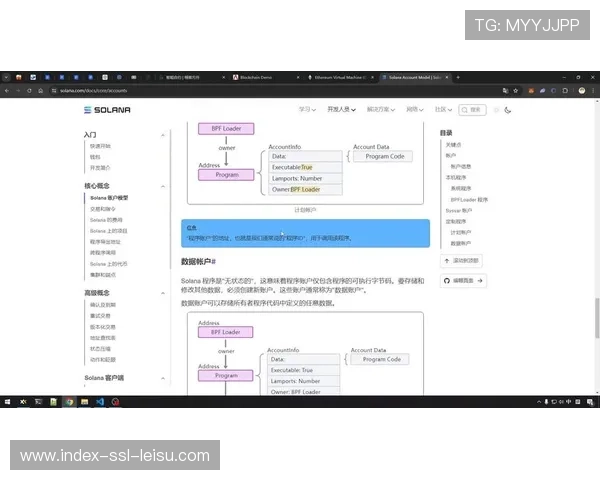Open the Chrome profile avatar
Screen dimensions: 600x480
(x=582, y=91)
